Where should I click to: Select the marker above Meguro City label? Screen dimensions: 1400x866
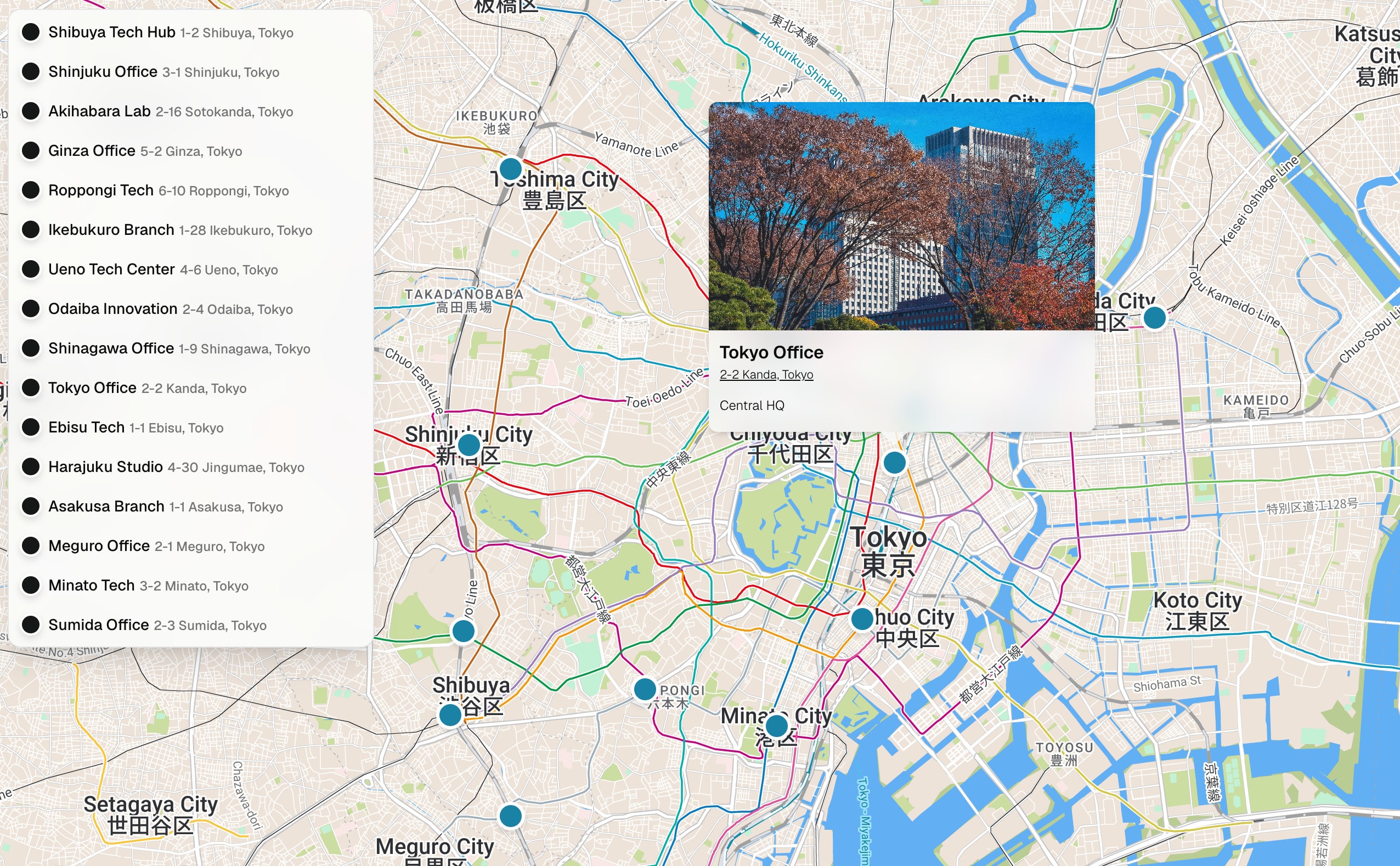click(x=510, y=816)
